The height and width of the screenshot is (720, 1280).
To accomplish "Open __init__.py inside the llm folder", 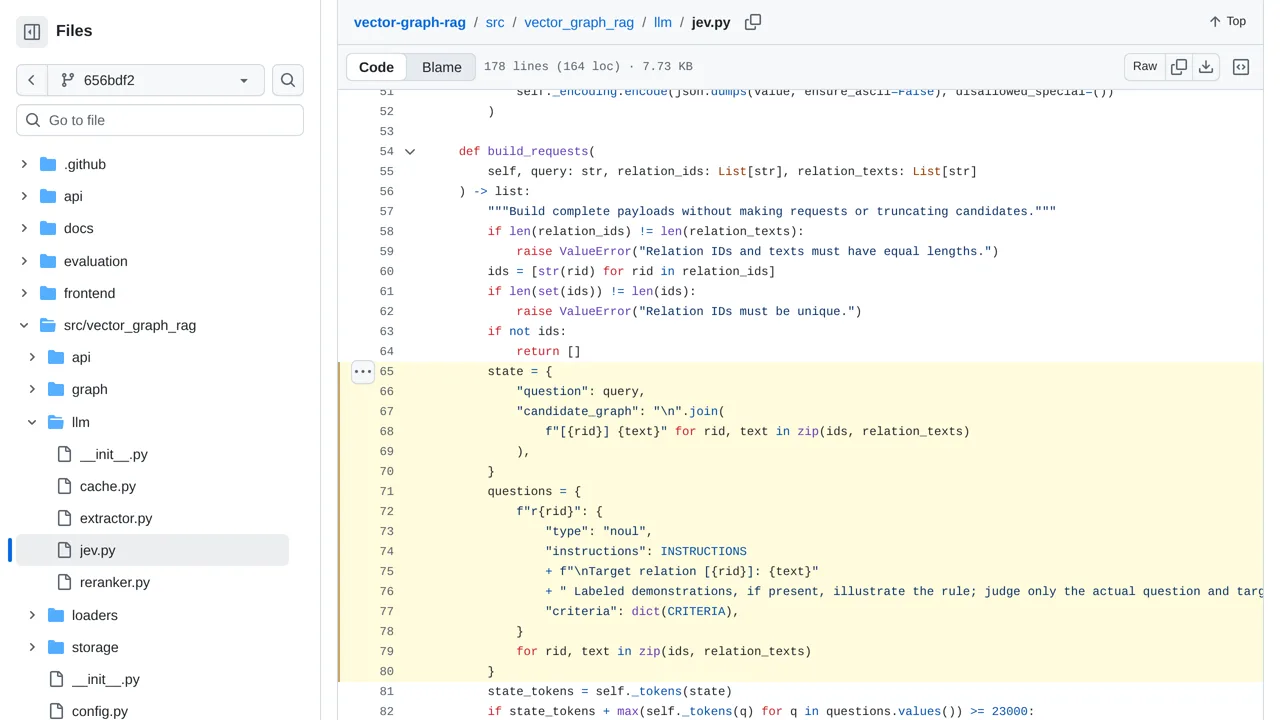I will (x=113, y=454).
